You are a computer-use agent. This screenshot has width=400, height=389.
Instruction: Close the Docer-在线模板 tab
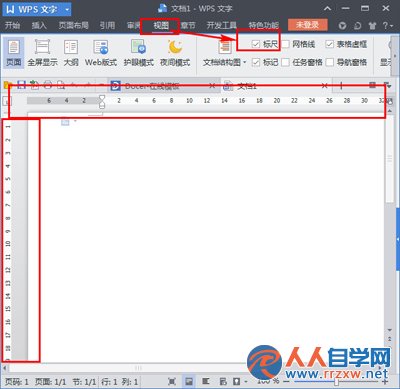[212, 86]
